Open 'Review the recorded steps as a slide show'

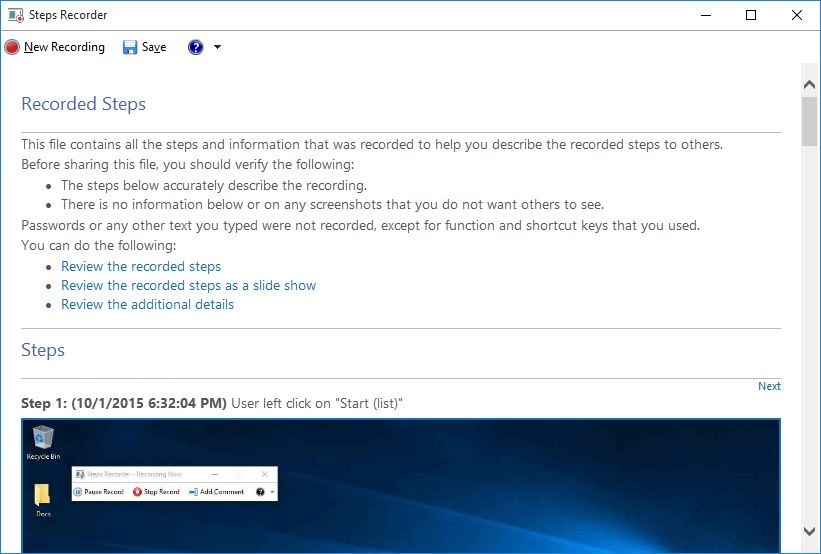(188, 285)
